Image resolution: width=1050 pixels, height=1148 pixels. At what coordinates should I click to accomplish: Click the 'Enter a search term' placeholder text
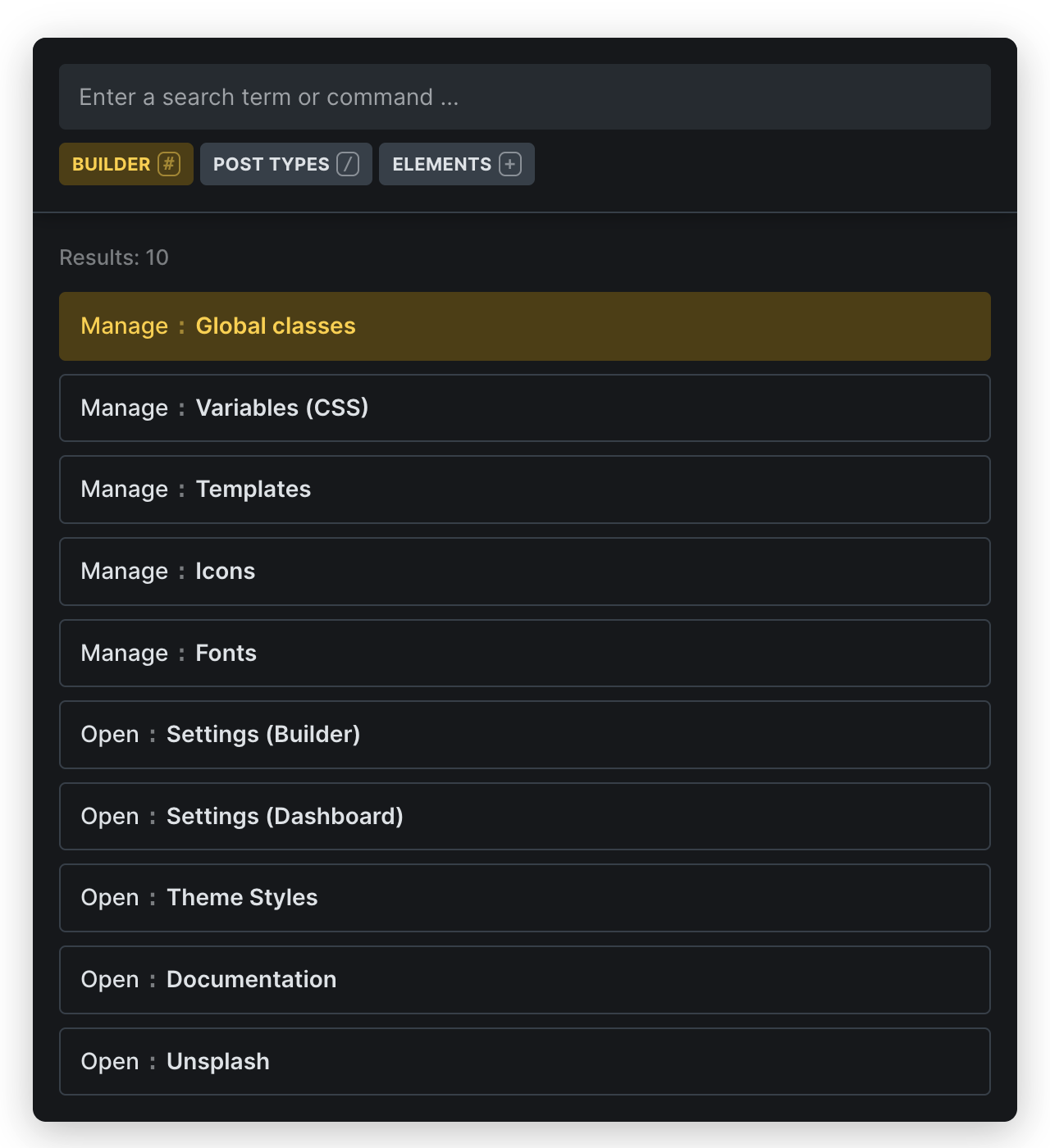point(268,97)
